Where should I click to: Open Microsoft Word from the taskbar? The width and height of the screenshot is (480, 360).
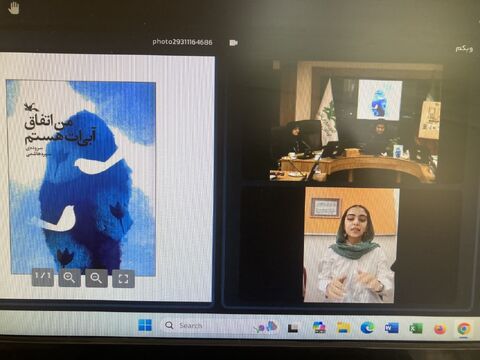[391, 328]
